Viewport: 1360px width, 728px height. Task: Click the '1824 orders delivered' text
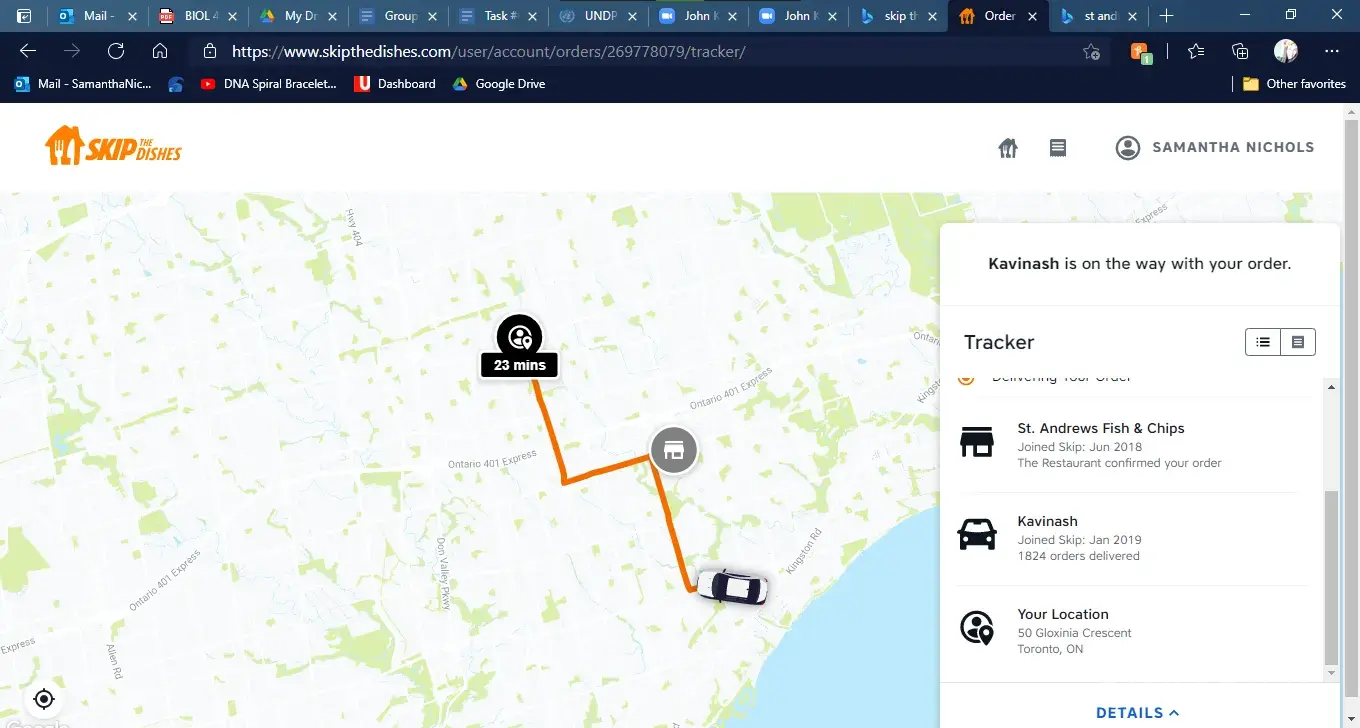click(x=1079, y=556)
